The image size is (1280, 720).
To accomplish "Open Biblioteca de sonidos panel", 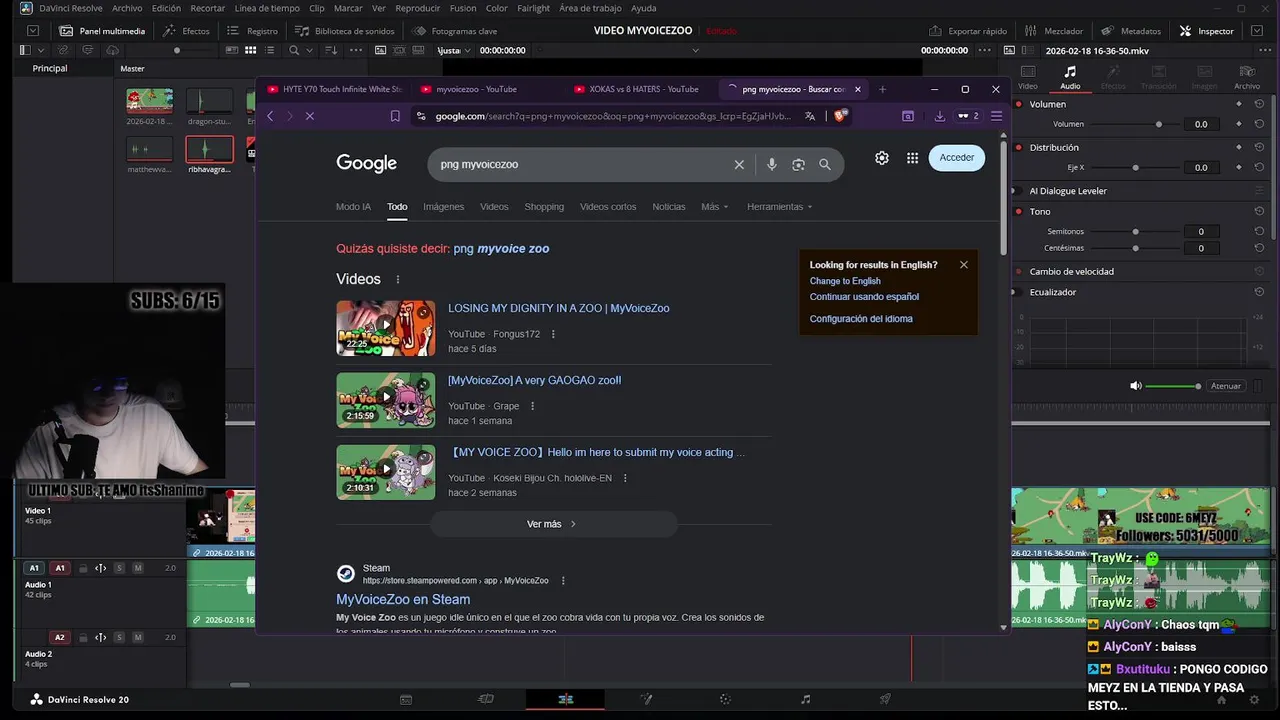I will point(344,31).
